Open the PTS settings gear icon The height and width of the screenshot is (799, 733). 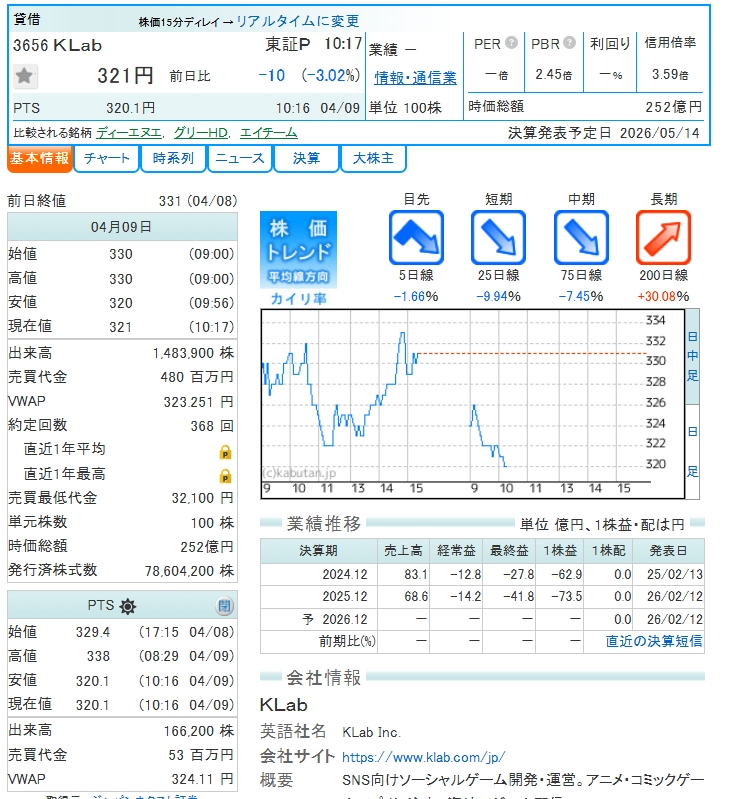(127, 606)
